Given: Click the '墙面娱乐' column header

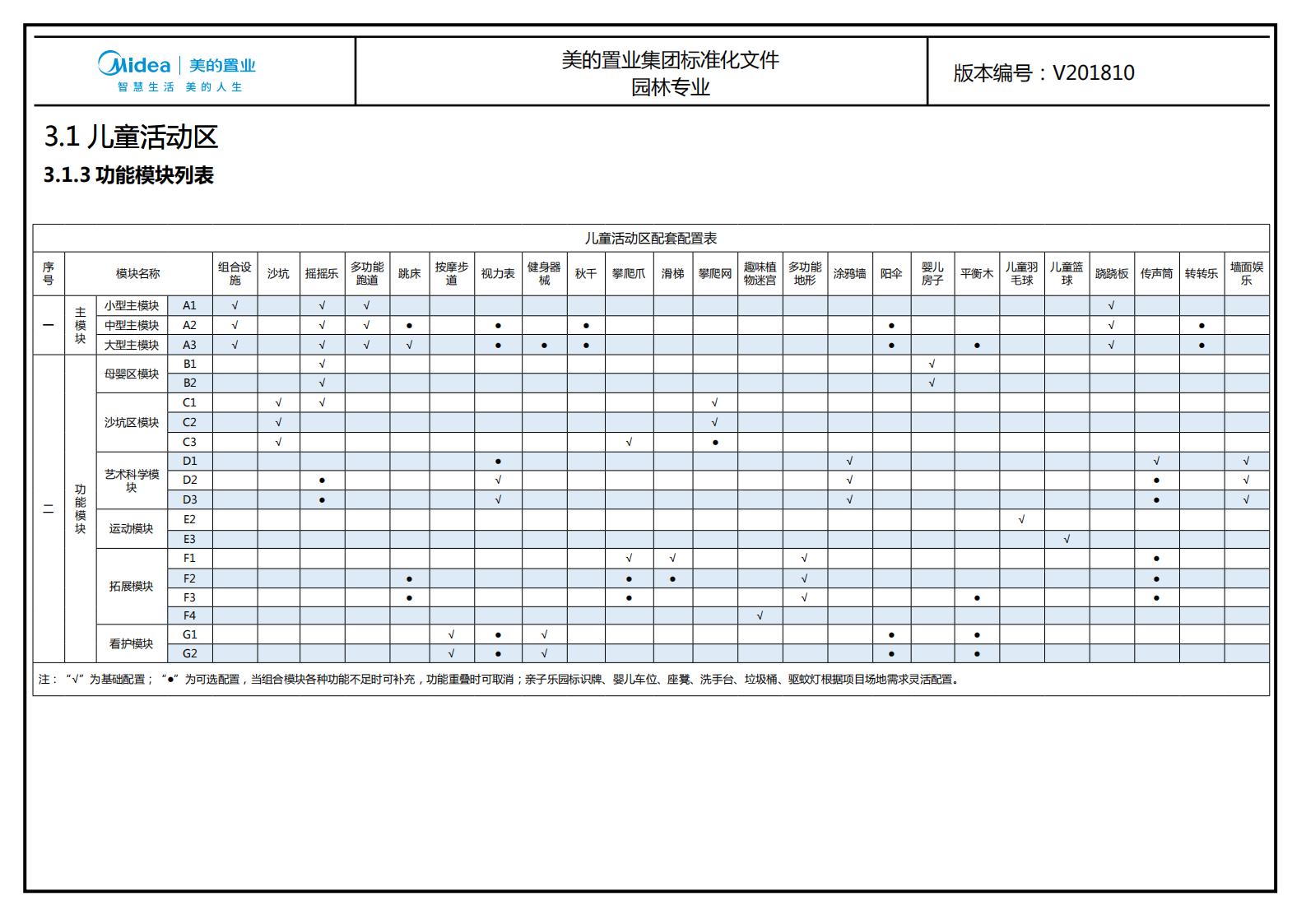Looking at the screenshot, I should (1247, 273).
